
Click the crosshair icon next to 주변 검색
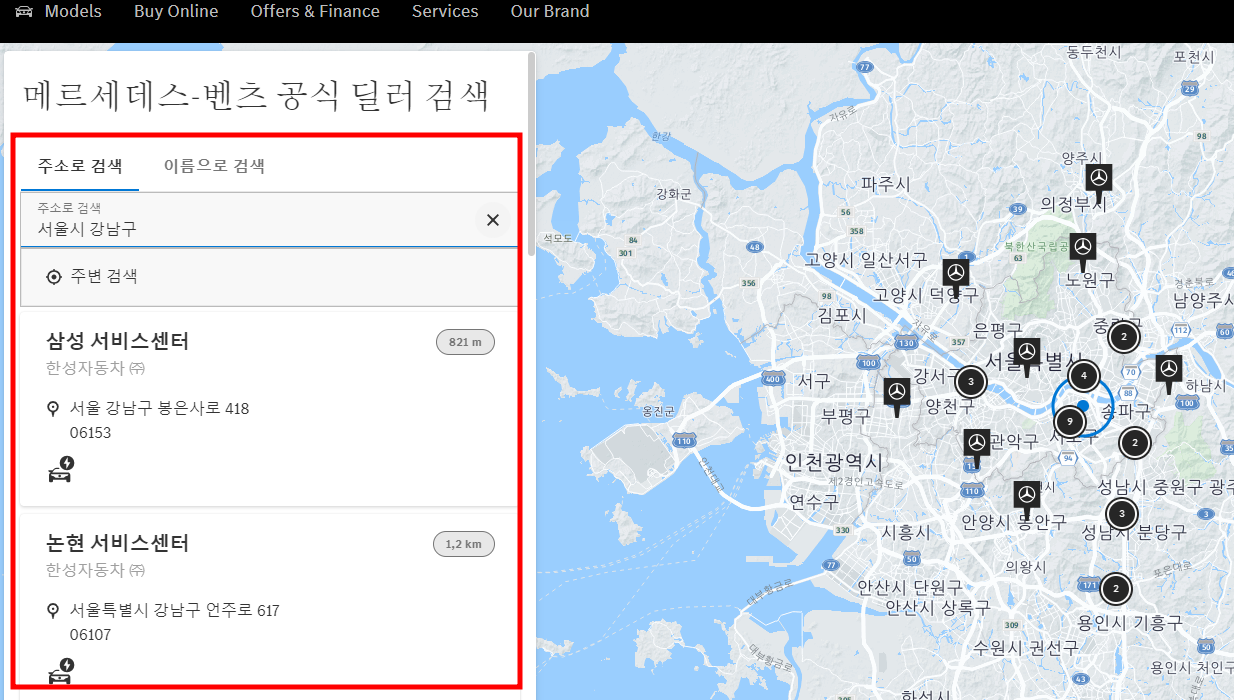coord(54,276)
